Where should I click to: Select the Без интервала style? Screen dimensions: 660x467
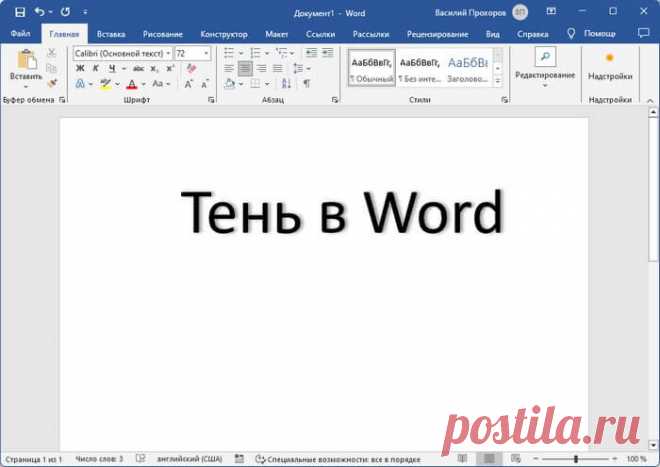pos(420,68)
